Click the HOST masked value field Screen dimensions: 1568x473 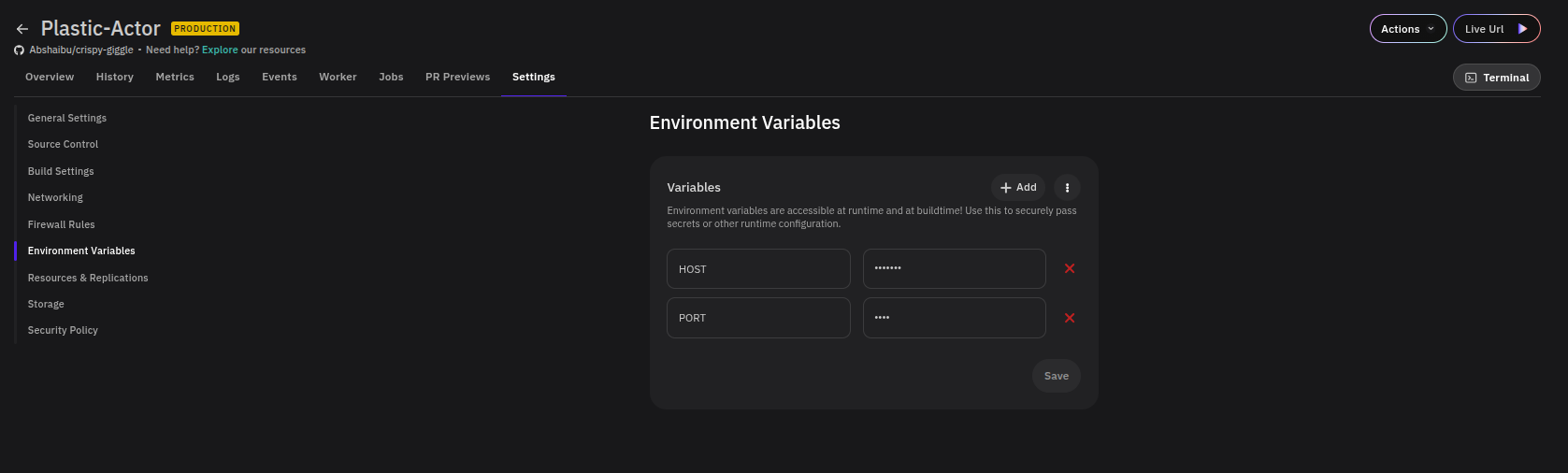point(955,268)
